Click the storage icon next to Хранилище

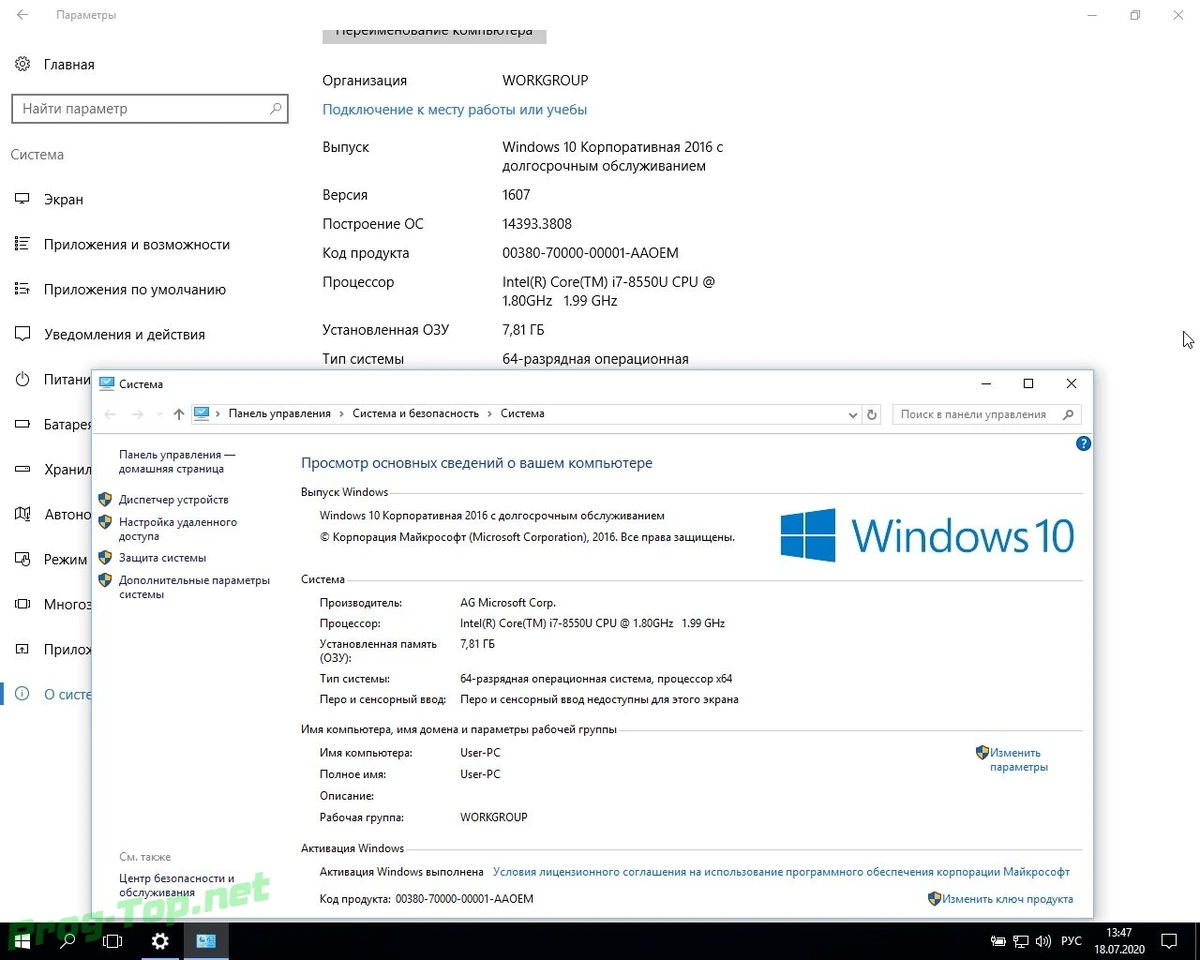coord(22,469)
